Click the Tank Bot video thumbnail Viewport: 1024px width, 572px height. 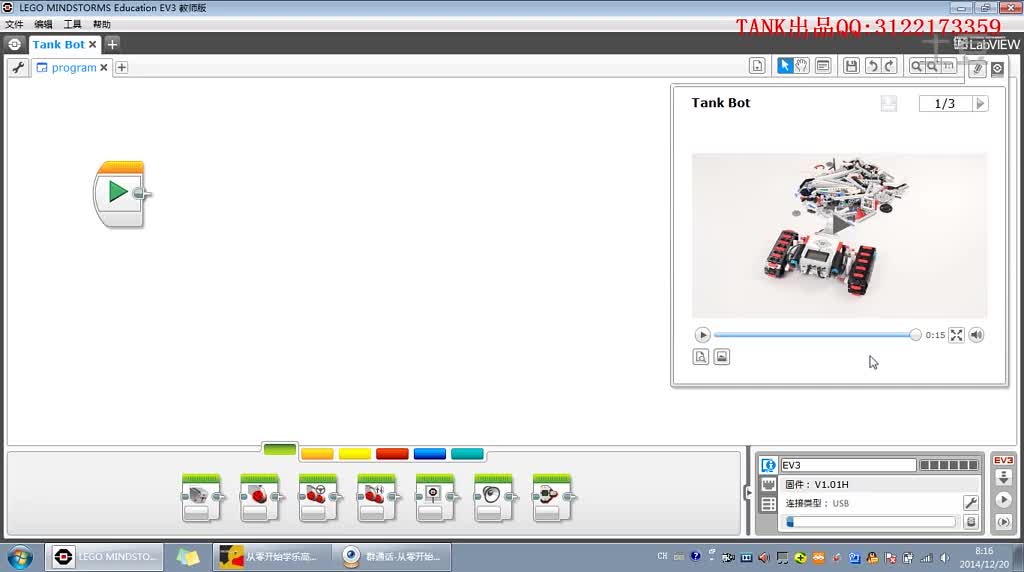840,235
